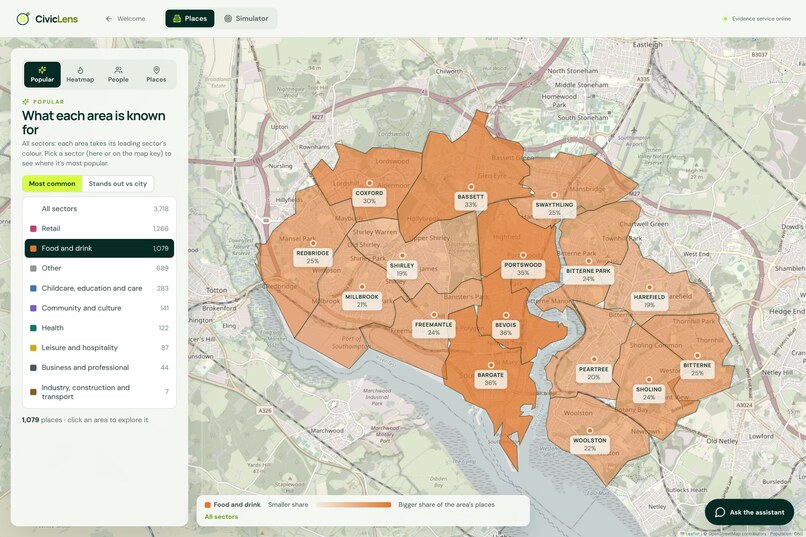Viewport: 806px width, 537px height.
Task: Open Ask the assistant chat button
Action: 749,512
